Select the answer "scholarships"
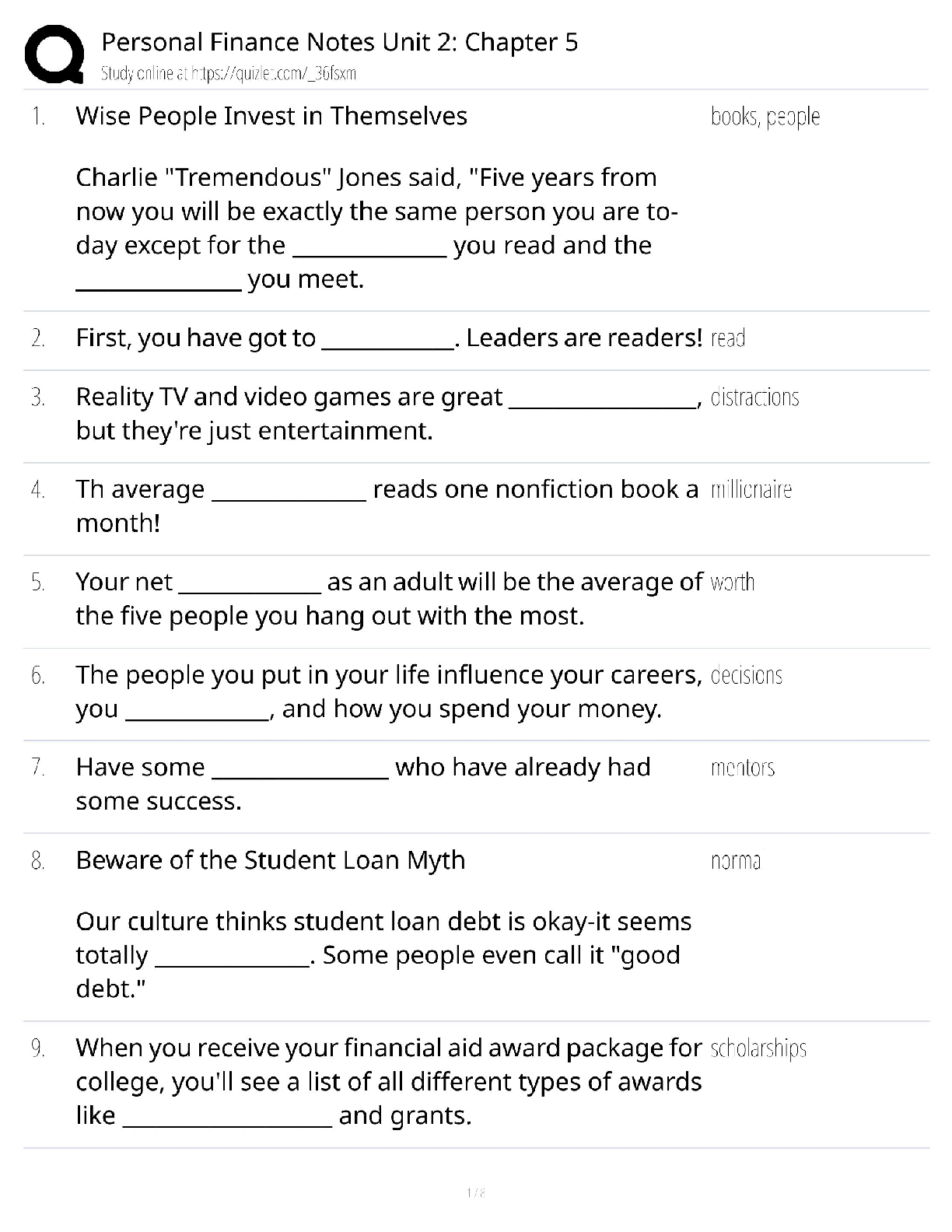The image size is (952, 1232). pyautogui.click(x=758, y=1048)
